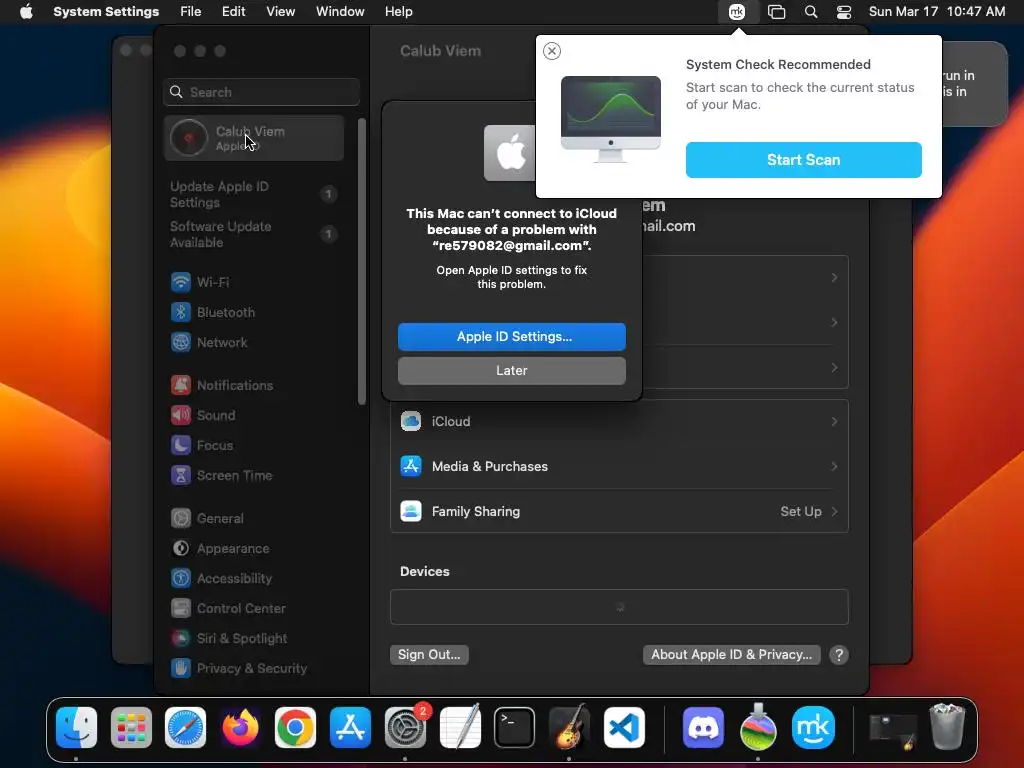The image size is (1024, 768).
Task: Open Launchpad in the Dock
Action: 131,727
